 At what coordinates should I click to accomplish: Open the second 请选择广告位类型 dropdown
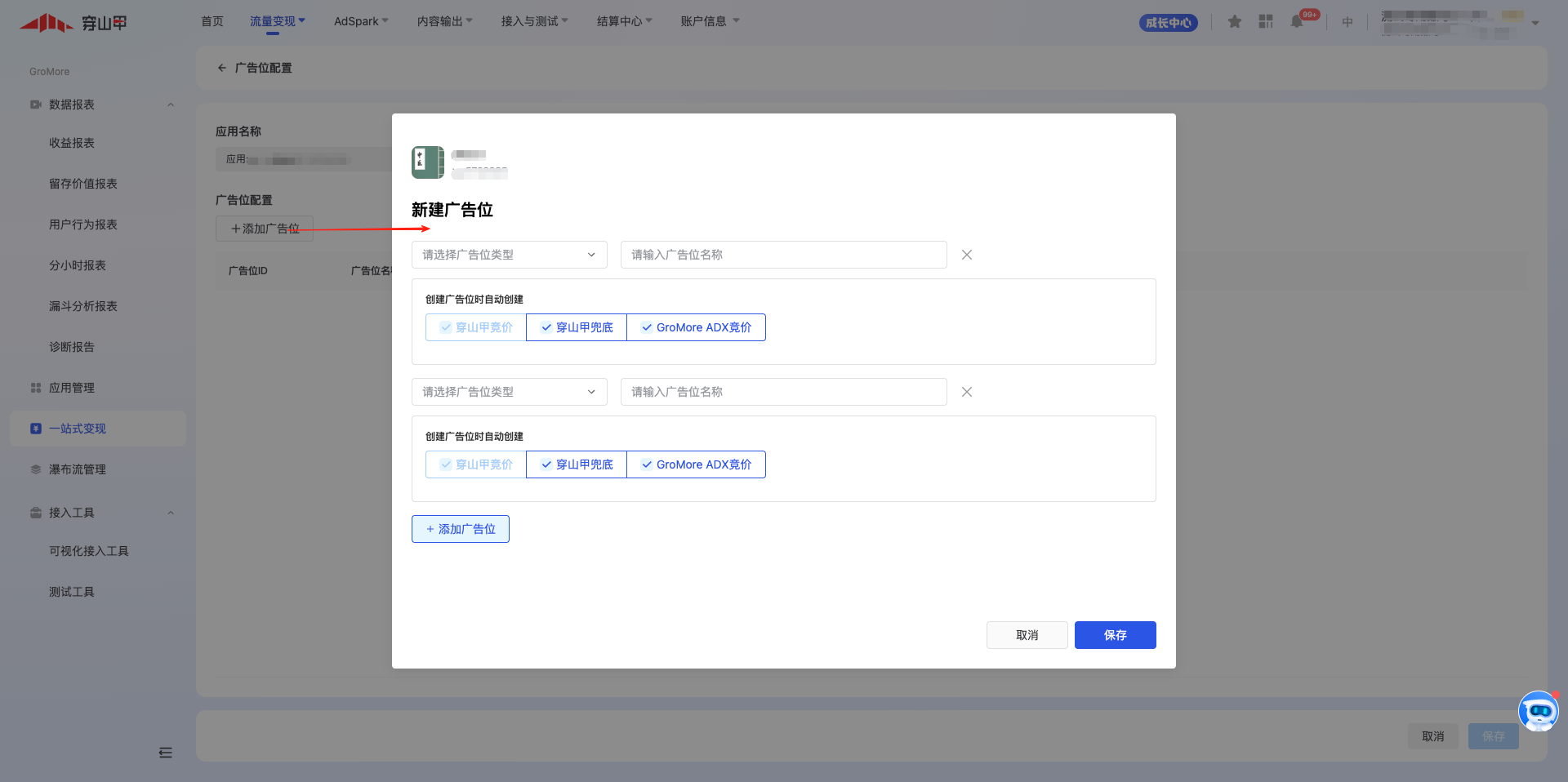pos(509,392)
